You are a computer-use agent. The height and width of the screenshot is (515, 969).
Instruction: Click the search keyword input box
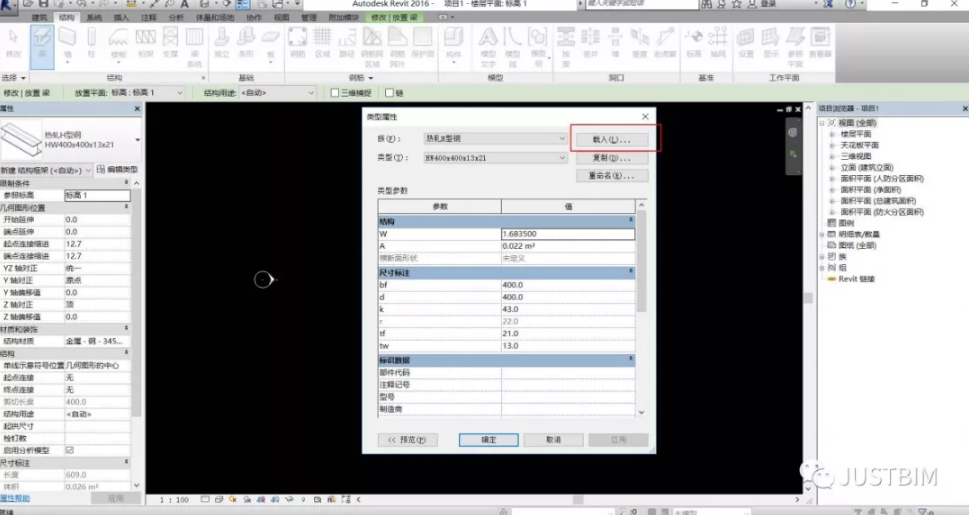pos(641,4)
